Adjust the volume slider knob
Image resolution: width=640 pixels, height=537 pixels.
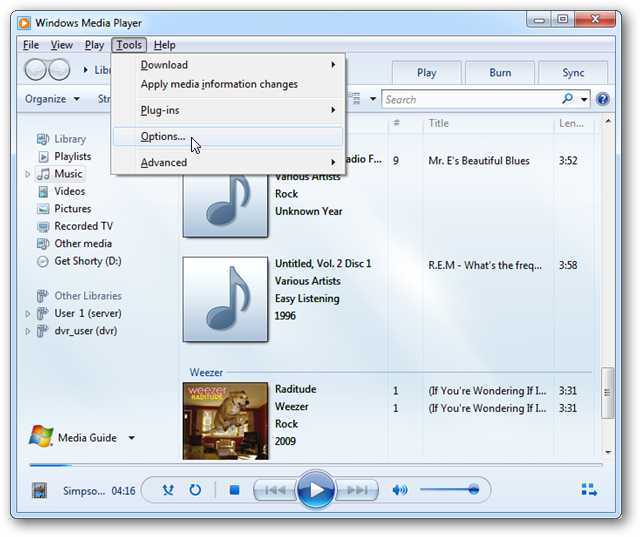tap(473, 489)
